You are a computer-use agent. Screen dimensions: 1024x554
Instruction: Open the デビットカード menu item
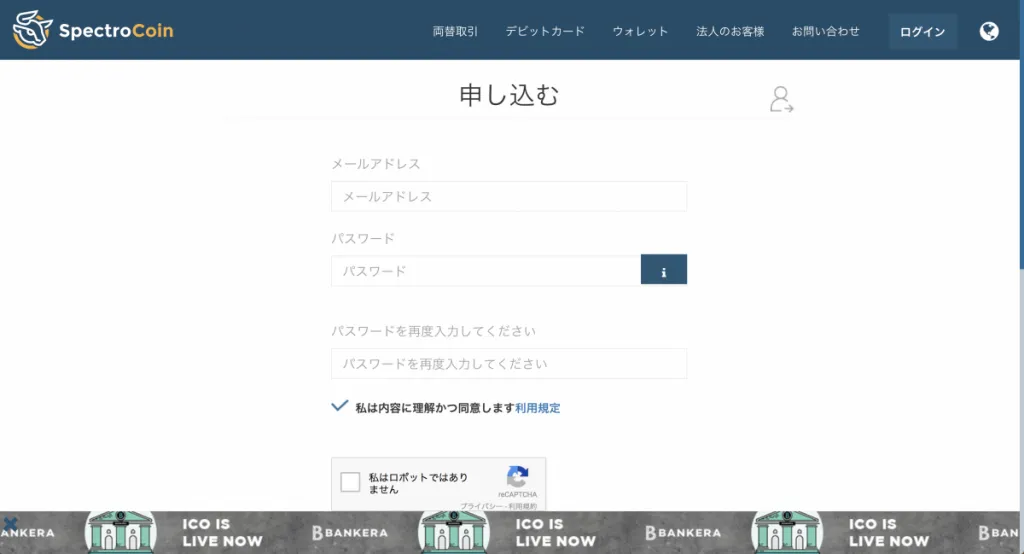point(545,31)
